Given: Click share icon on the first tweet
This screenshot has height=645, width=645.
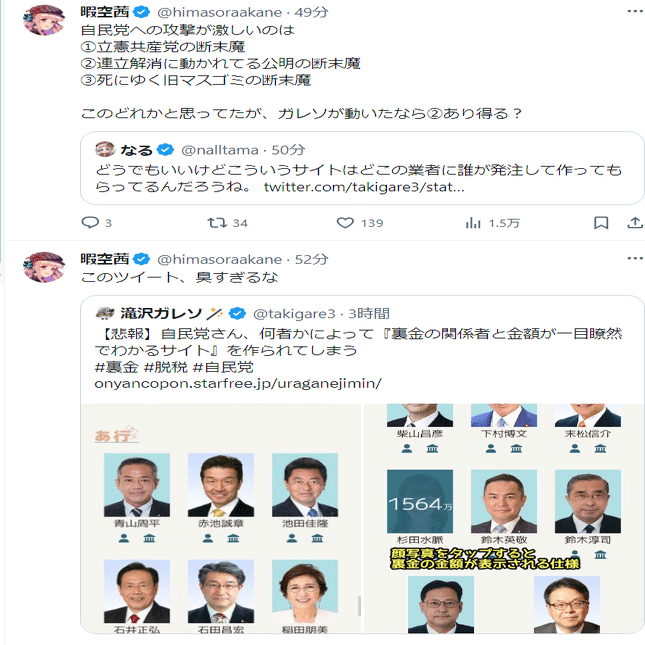Looking at the screenshot, I should tap(635, 223).
